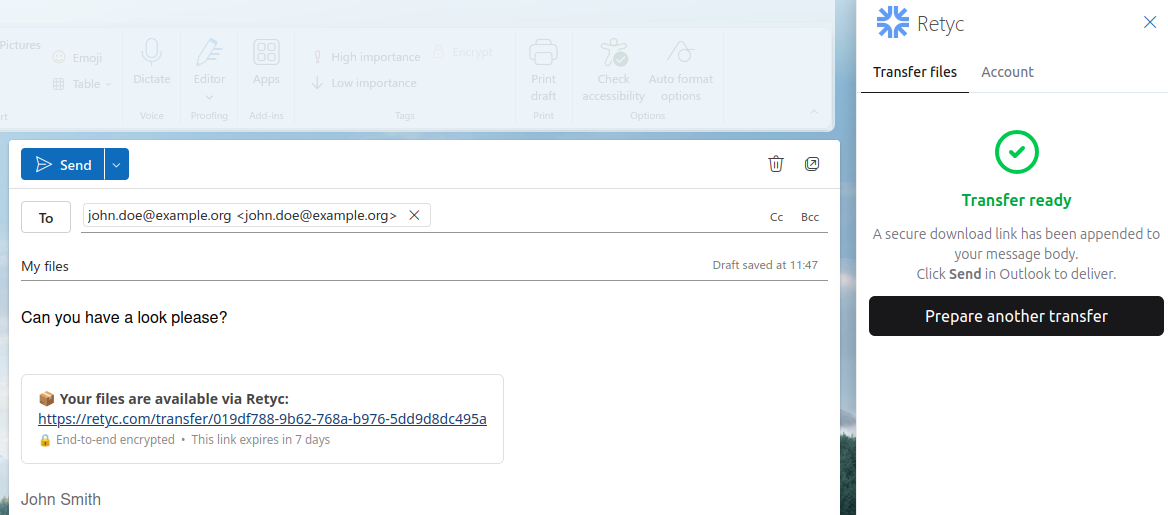Show the Cc field
1168x515 pixels.
point(776,217)
